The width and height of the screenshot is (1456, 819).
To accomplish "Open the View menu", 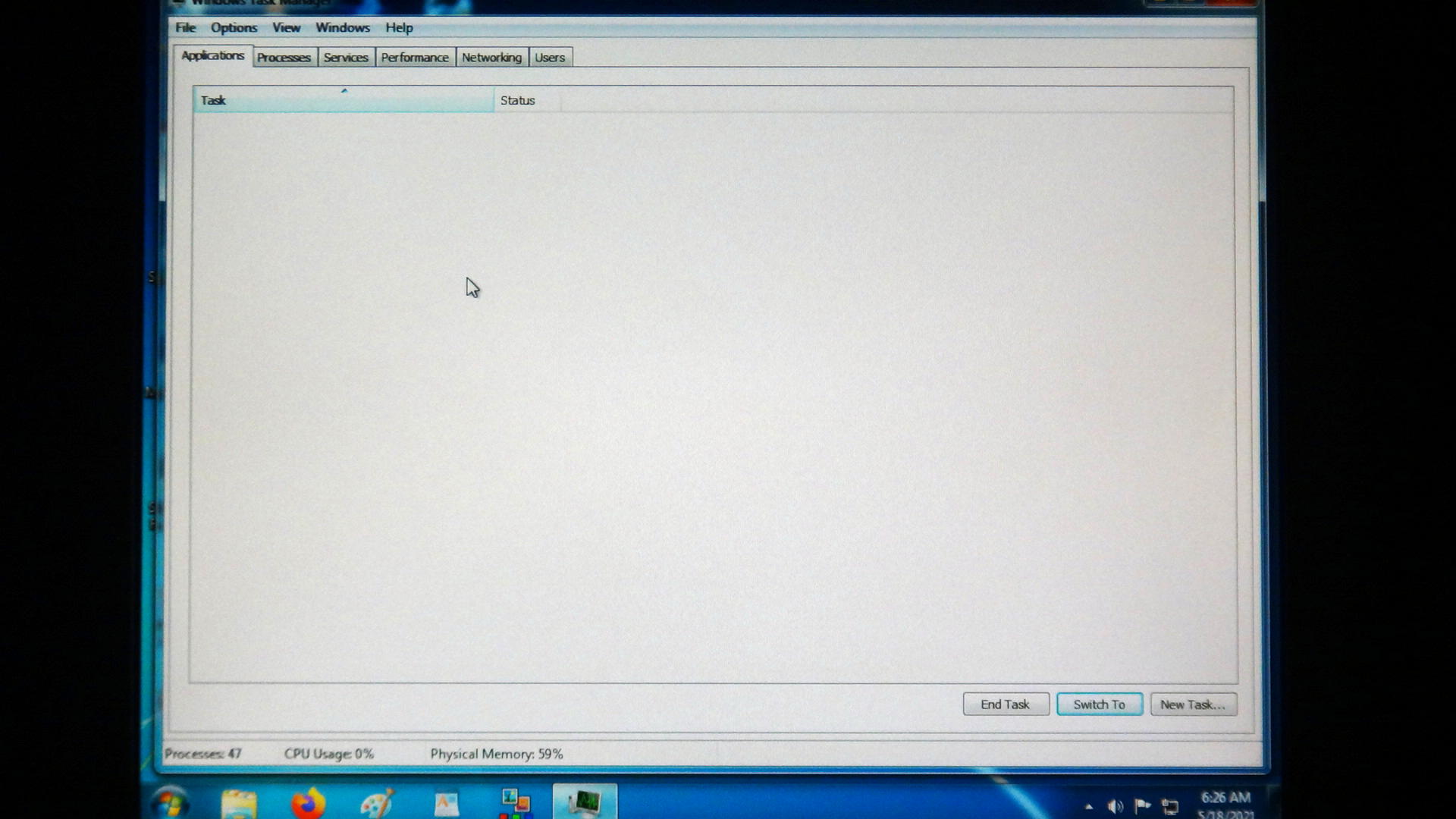I will (x=287, y=27).
